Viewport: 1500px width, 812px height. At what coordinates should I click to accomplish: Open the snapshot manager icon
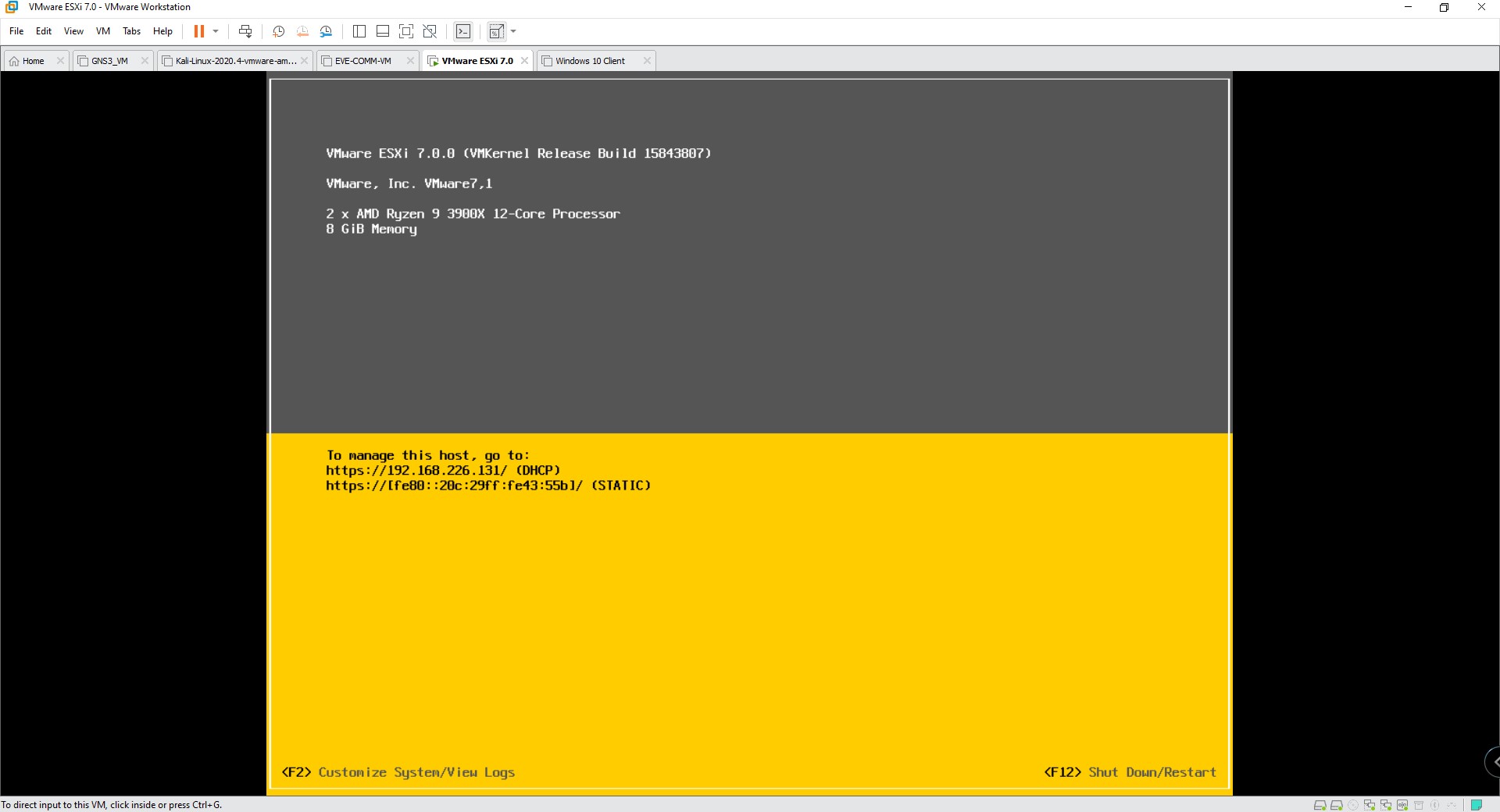pyautogui.click(x=327, y=31)
